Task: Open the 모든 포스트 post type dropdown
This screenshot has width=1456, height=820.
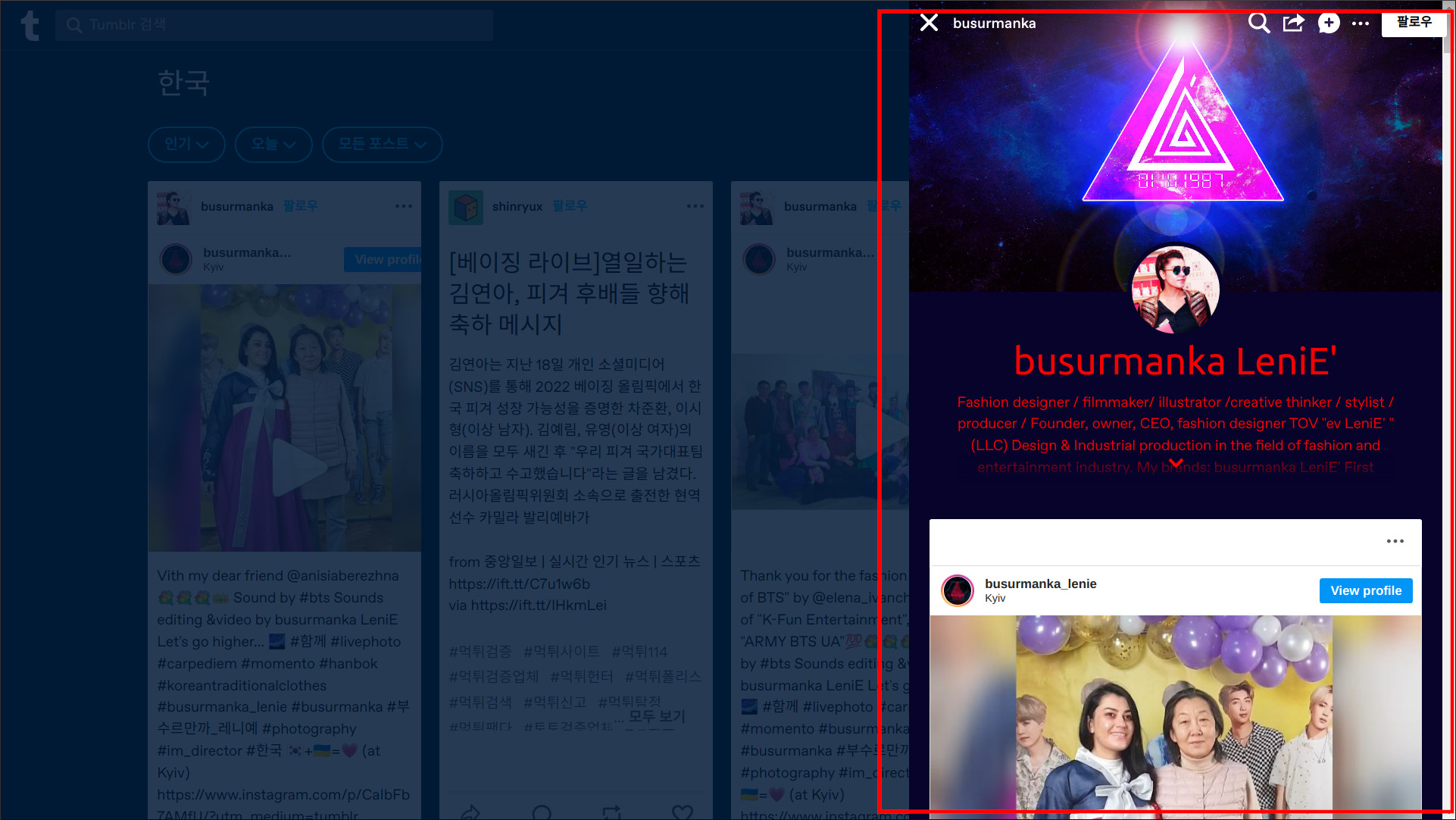Action: (x=382, y=144)
